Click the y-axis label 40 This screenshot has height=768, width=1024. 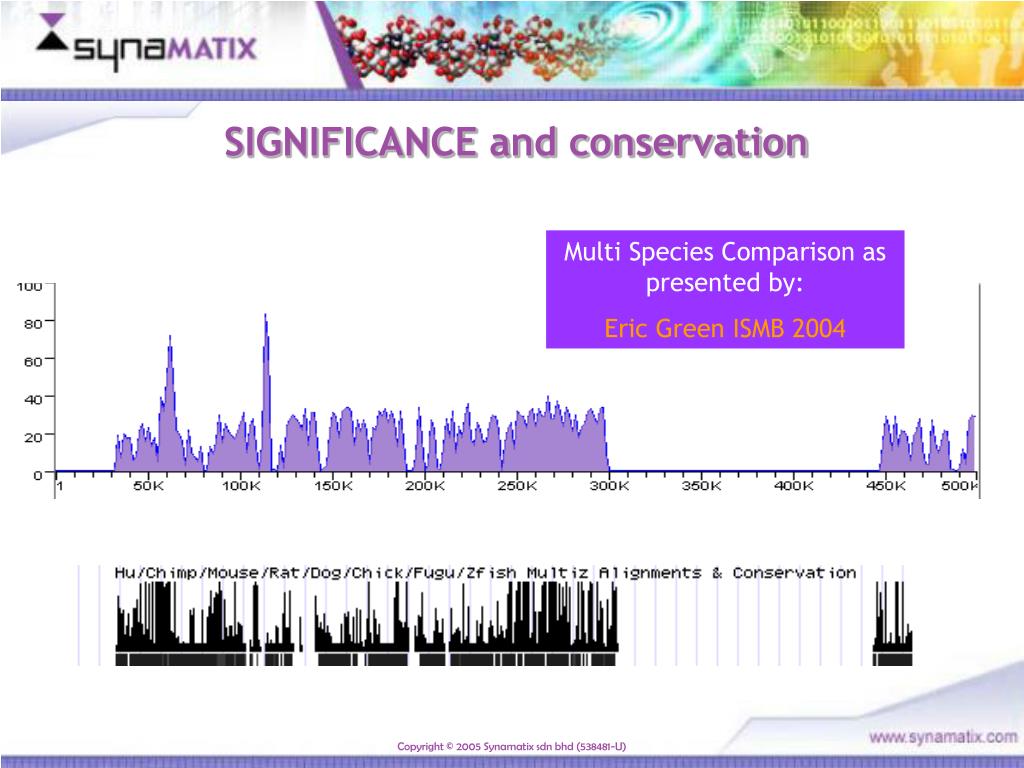point(33,399)
